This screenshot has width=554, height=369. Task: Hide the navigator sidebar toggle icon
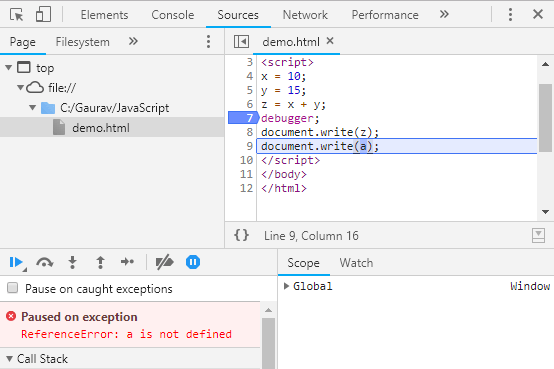241,42
